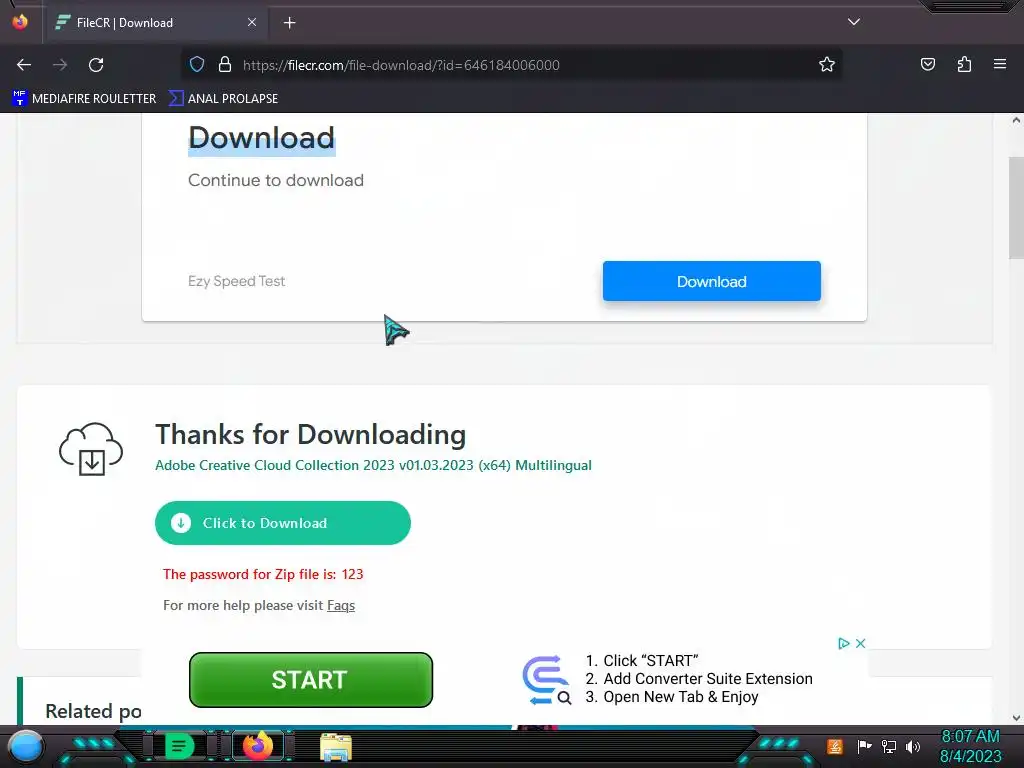Switch to Firefox in the taskbar
The width and height of the screenshot is (1024, 768).
coord(258,746)
